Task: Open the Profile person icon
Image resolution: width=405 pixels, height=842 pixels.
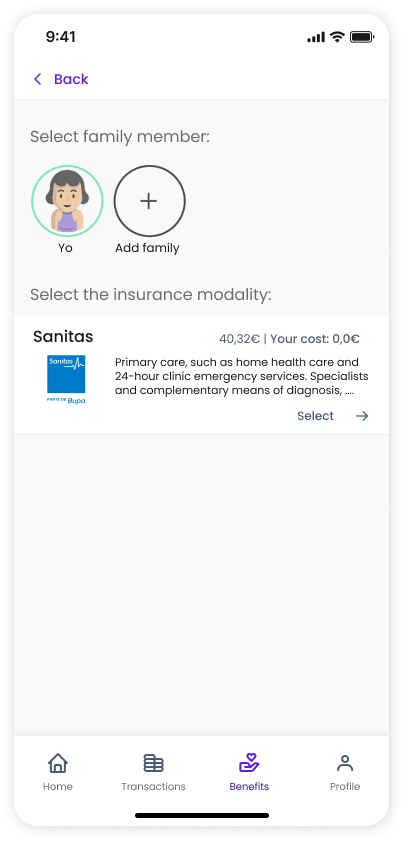Action: tap(345, 763)
